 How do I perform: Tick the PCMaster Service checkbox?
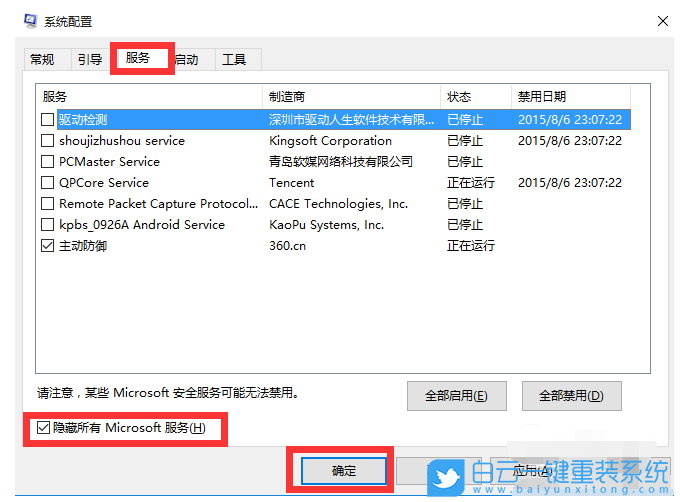tap(47, 162)
